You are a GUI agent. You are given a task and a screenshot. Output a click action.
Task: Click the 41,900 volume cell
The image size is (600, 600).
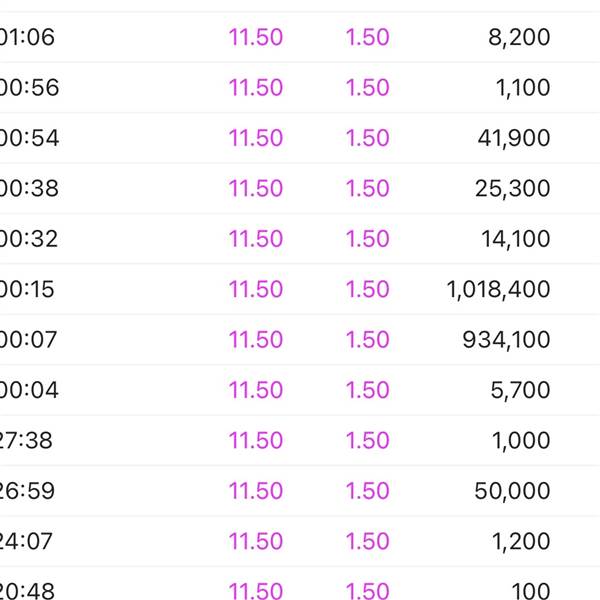tap(515, 138)
